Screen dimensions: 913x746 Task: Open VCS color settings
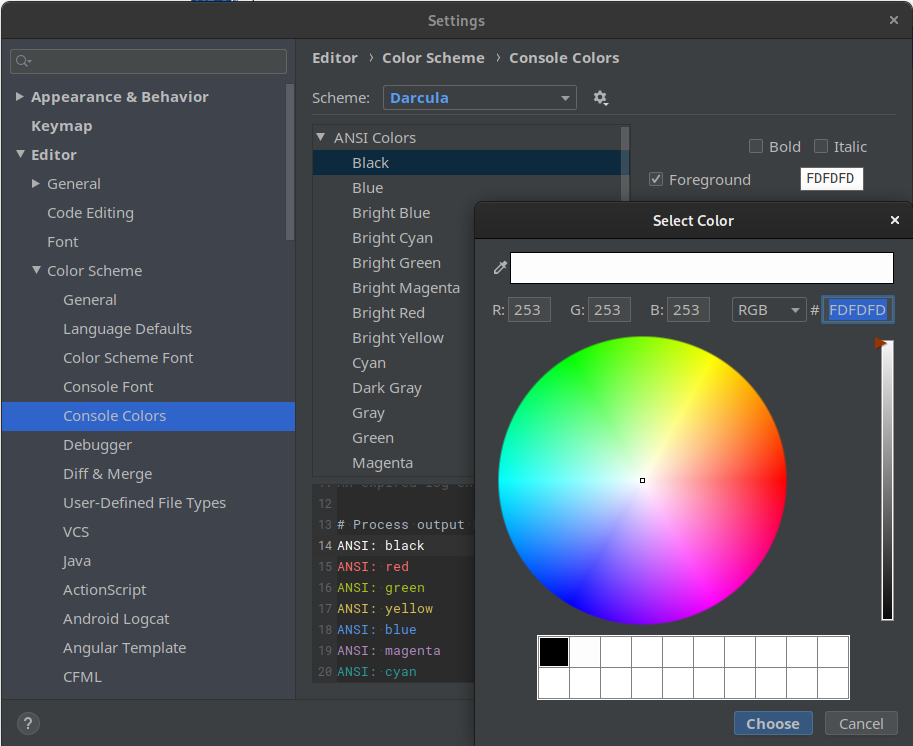76,532
